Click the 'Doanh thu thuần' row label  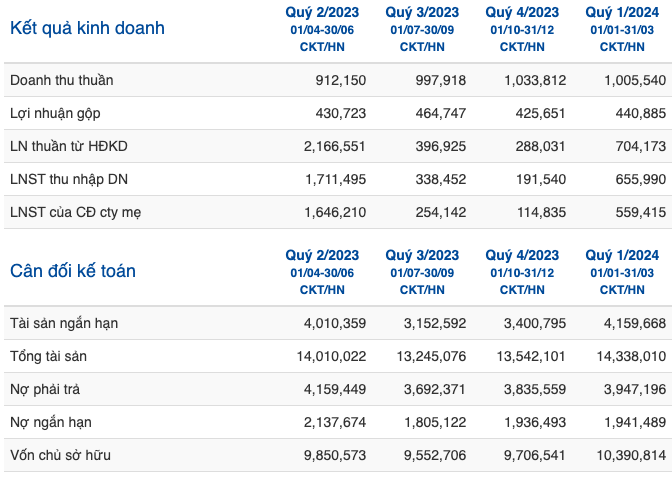point(62,80)
